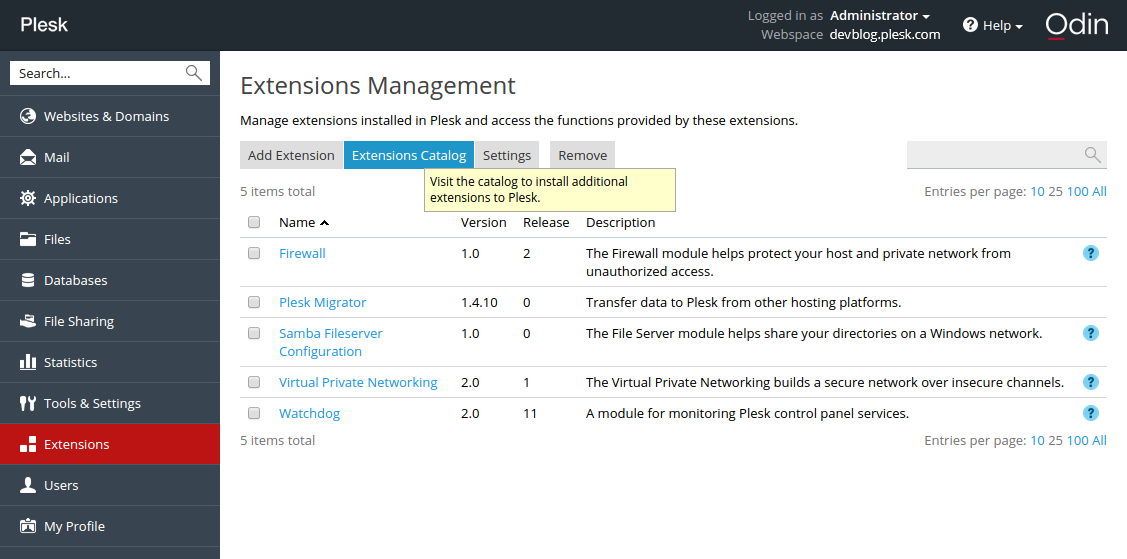This screenshot has width=1127, height=559.
Task: Click the Mail envelope icon in sidebar
Action: click(28, 157)
